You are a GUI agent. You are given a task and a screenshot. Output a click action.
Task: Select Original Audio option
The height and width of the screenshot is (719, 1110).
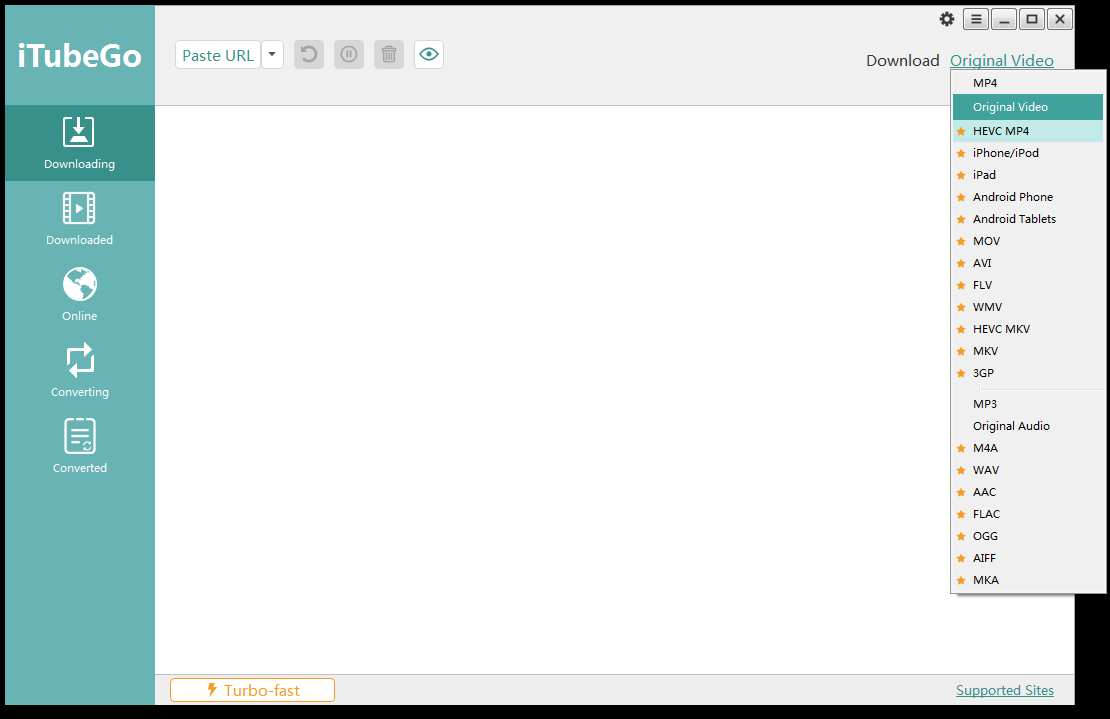click(1027, 425)
